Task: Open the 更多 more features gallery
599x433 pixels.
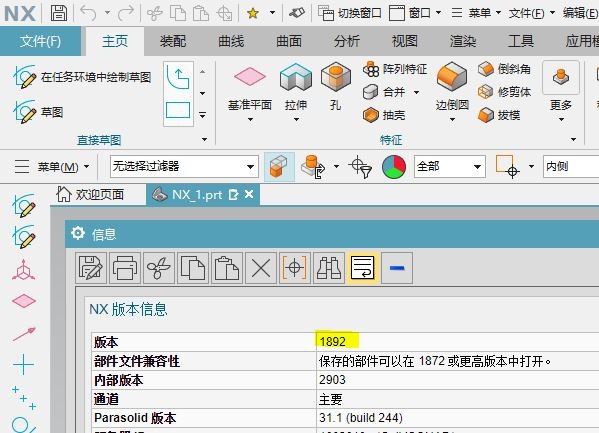Action: (561, 91)
